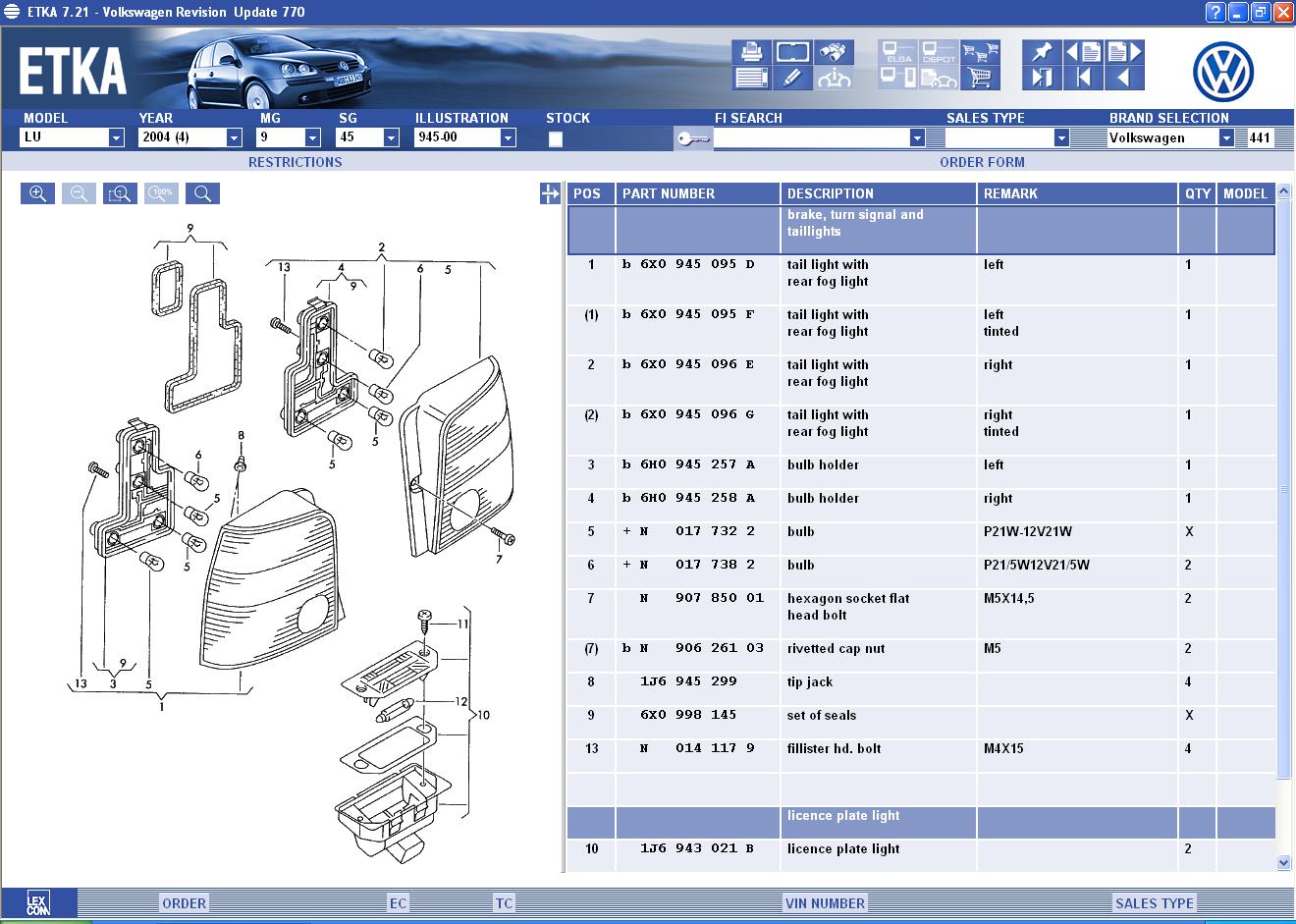Open the binoculars search tool
The width and height of the screenshot is (1296, 924).
[834, 51]
